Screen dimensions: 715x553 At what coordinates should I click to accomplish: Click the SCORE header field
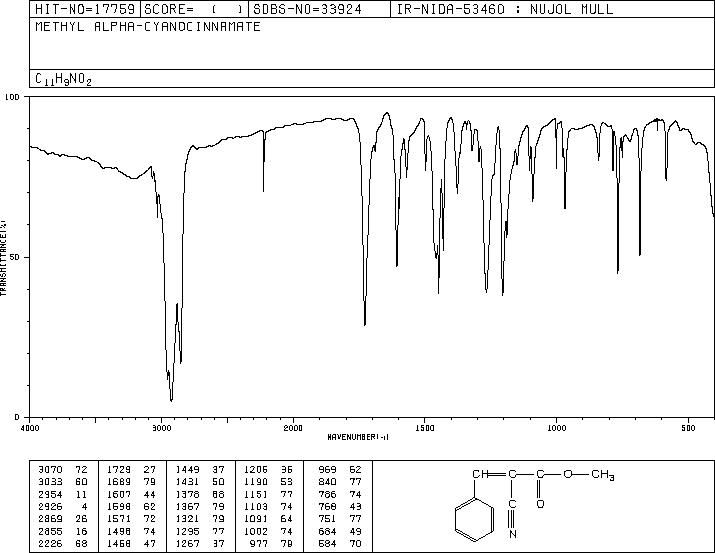194,9
